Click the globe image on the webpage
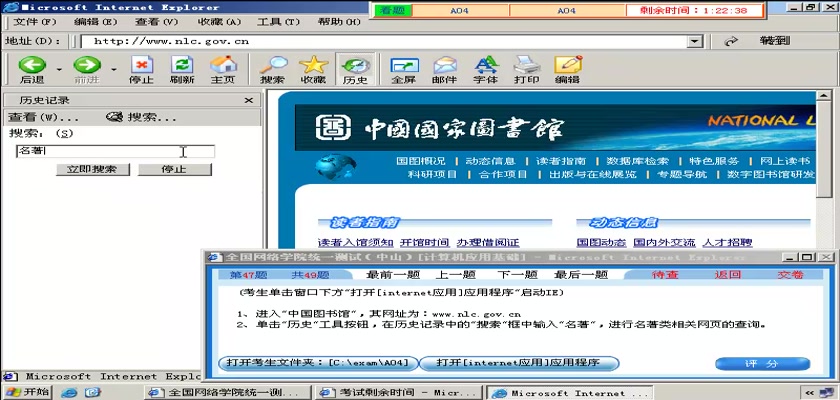 pos(336,167)
